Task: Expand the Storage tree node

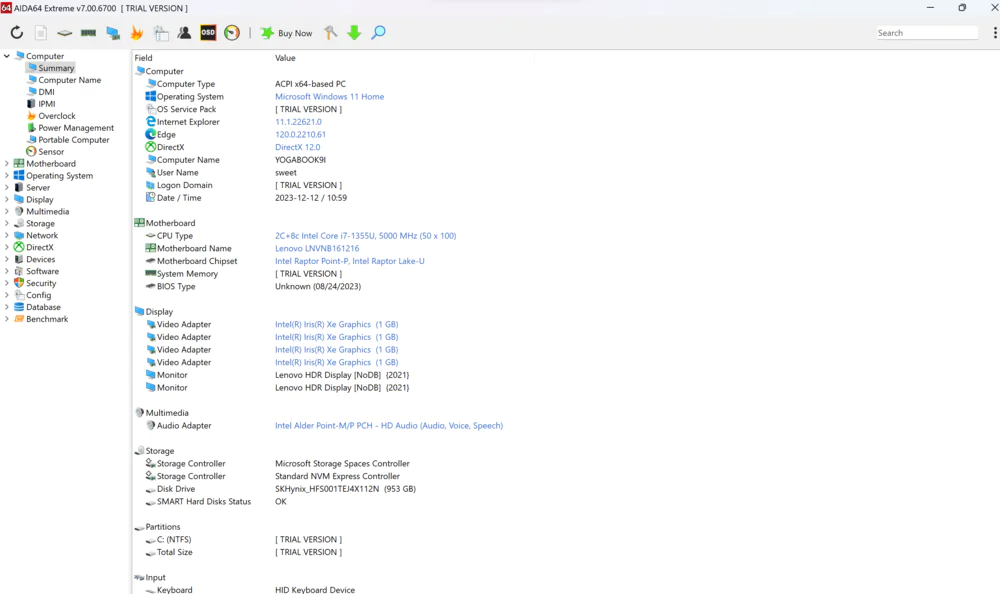Action: point(7,223)
